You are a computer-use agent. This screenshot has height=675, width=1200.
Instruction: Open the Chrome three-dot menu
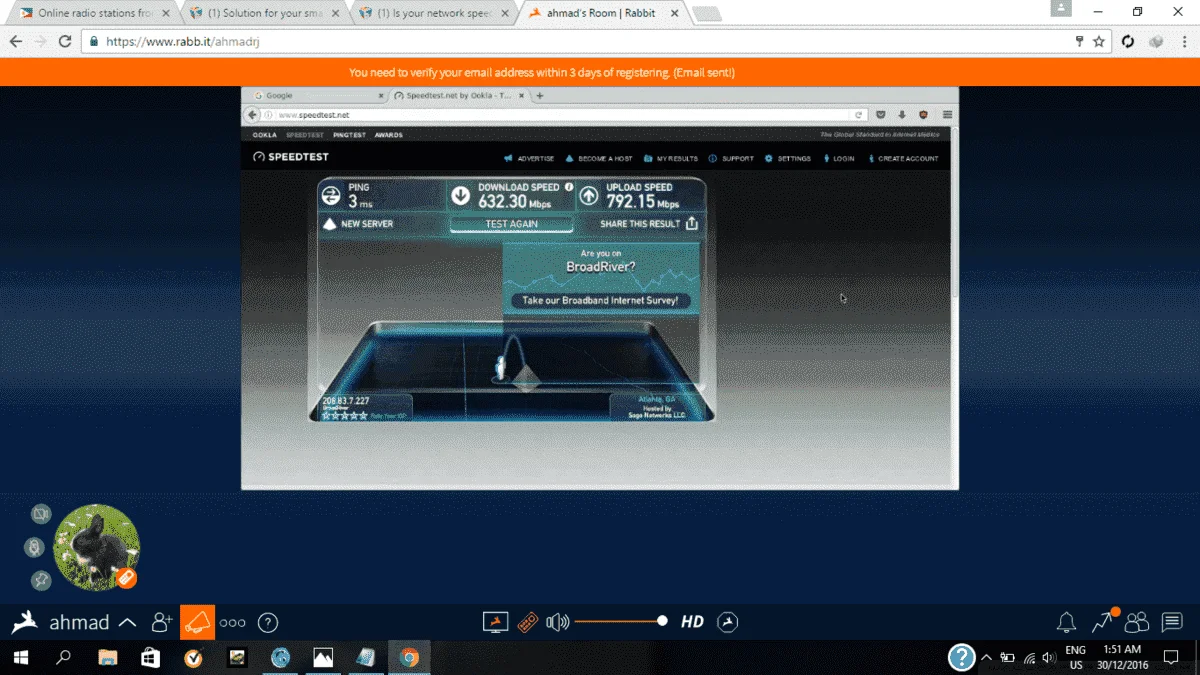pos(1182,42)
